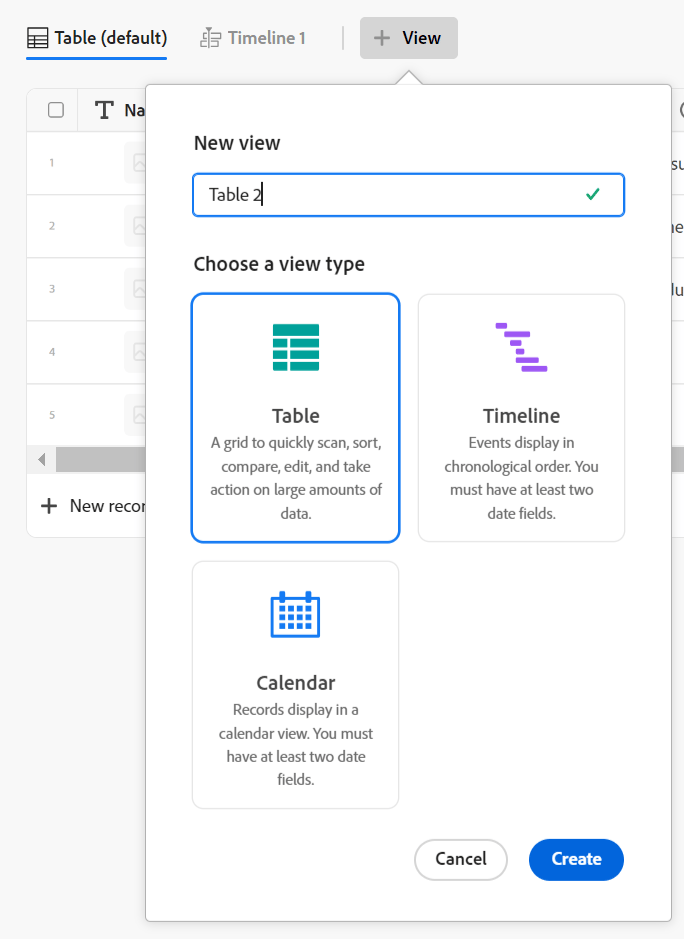Click the New view name input field

coord(390,195)
